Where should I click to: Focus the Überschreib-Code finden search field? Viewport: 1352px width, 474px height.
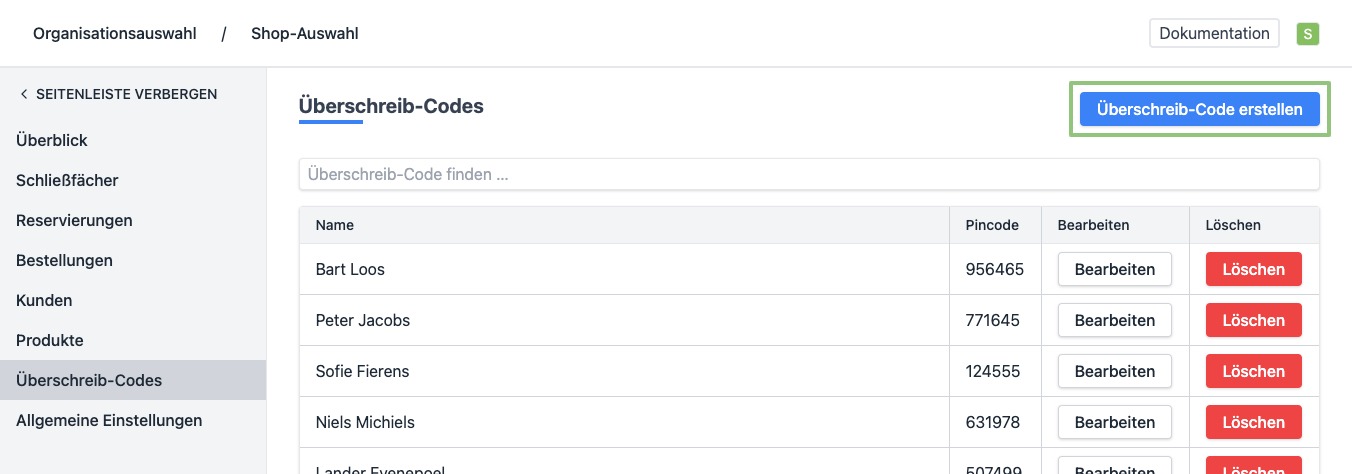coord(808,174)
